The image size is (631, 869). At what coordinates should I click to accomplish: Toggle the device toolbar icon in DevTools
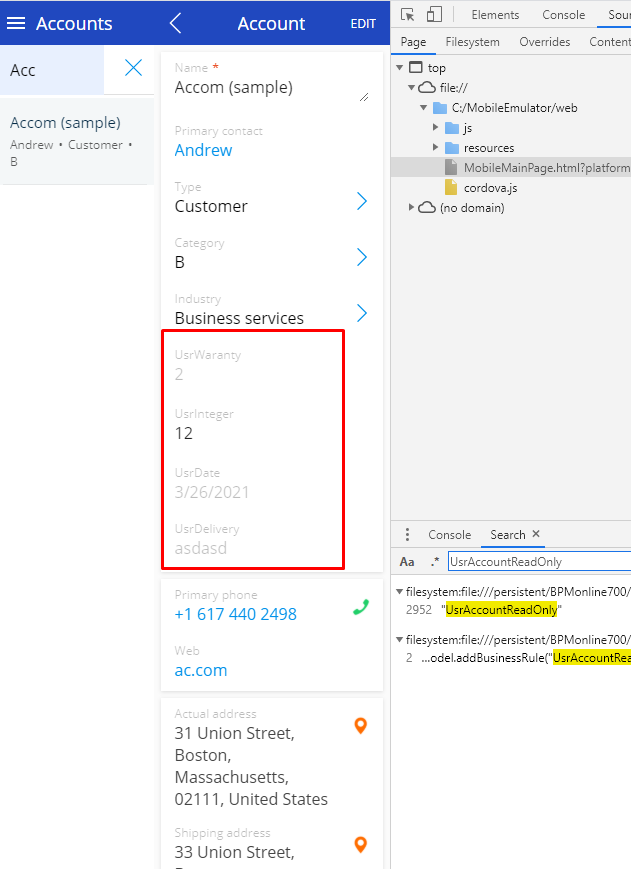pos(434,14)
